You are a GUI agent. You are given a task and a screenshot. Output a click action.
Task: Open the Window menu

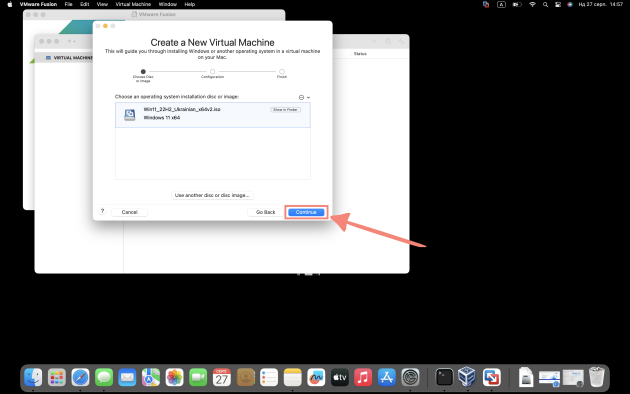pos(168,4)
